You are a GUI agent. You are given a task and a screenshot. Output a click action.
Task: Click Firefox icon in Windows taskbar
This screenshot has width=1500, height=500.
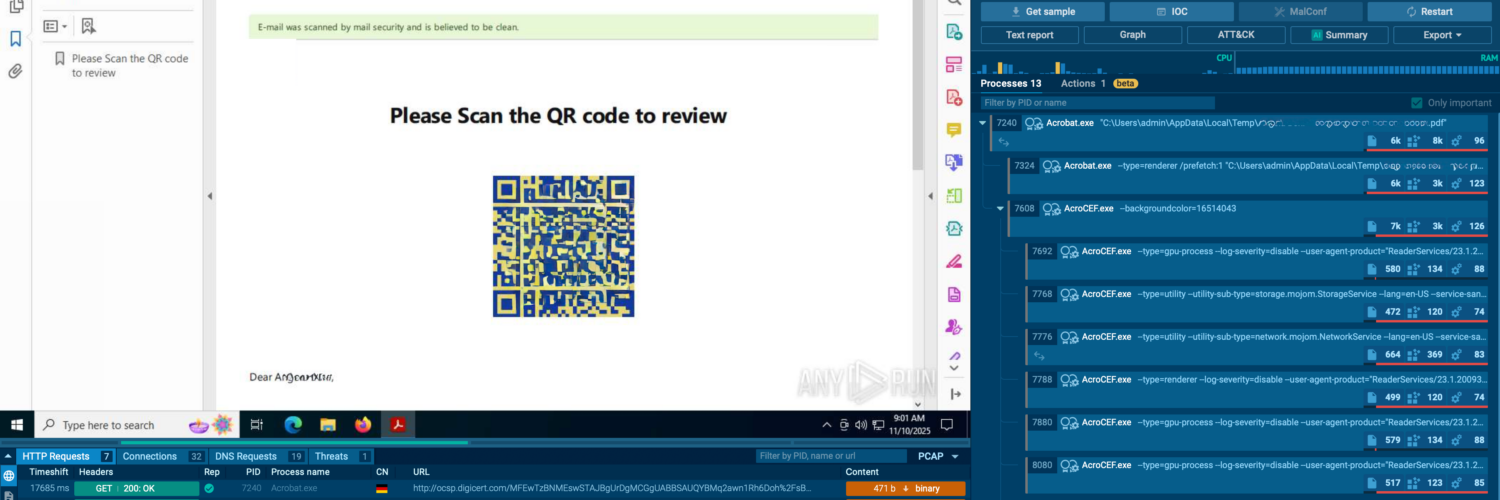coord(362,425)
